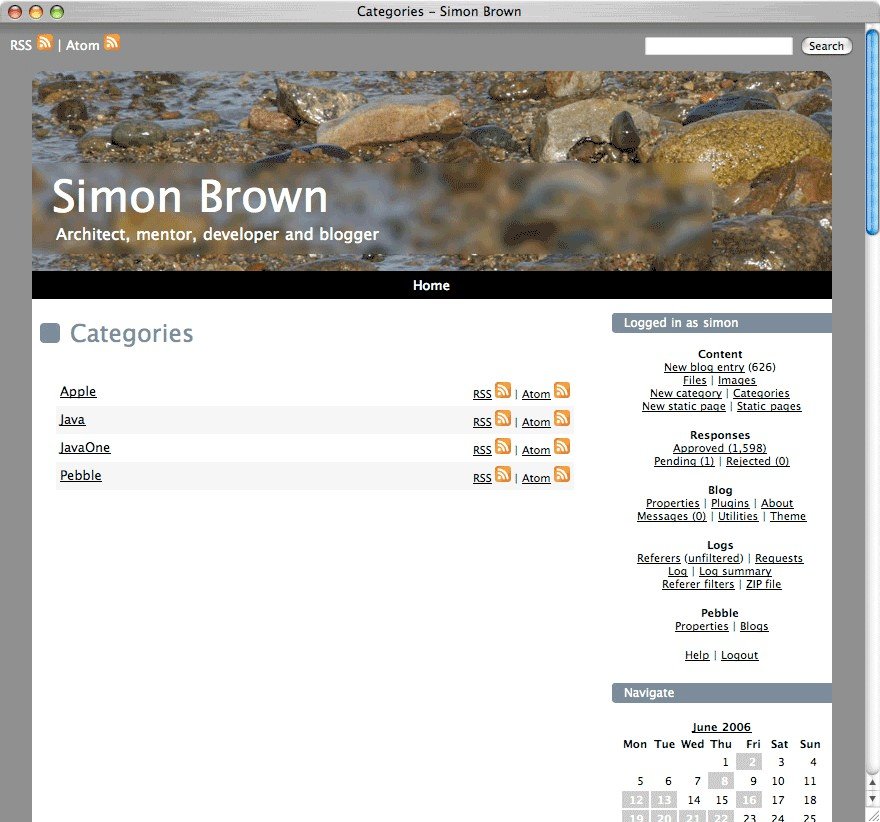Select calendar day 16

click(x=749, y=800)
